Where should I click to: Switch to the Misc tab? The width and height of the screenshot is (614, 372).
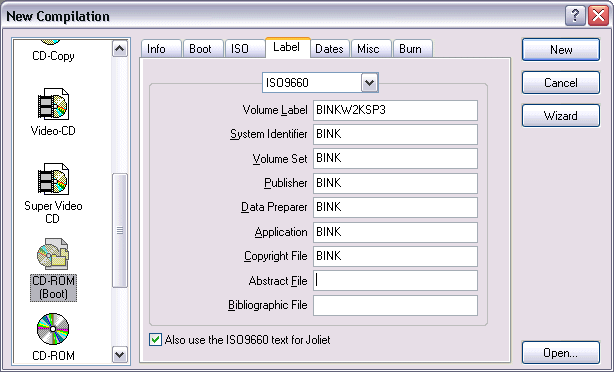click(x=368, y=49)
